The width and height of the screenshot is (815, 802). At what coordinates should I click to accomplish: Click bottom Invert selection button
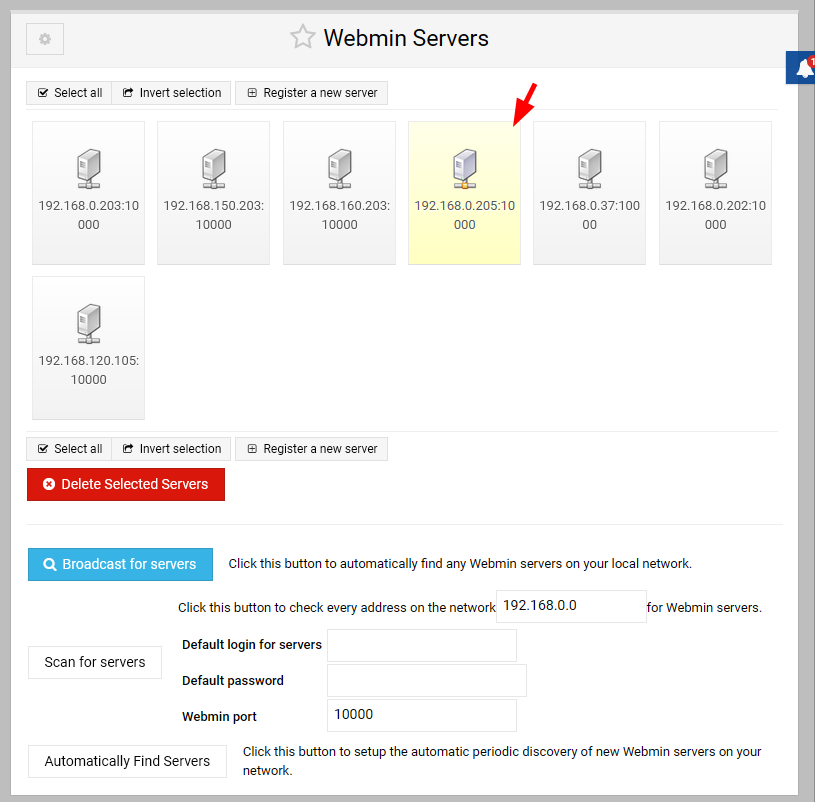pyautogui.click(x=171, y=449)
